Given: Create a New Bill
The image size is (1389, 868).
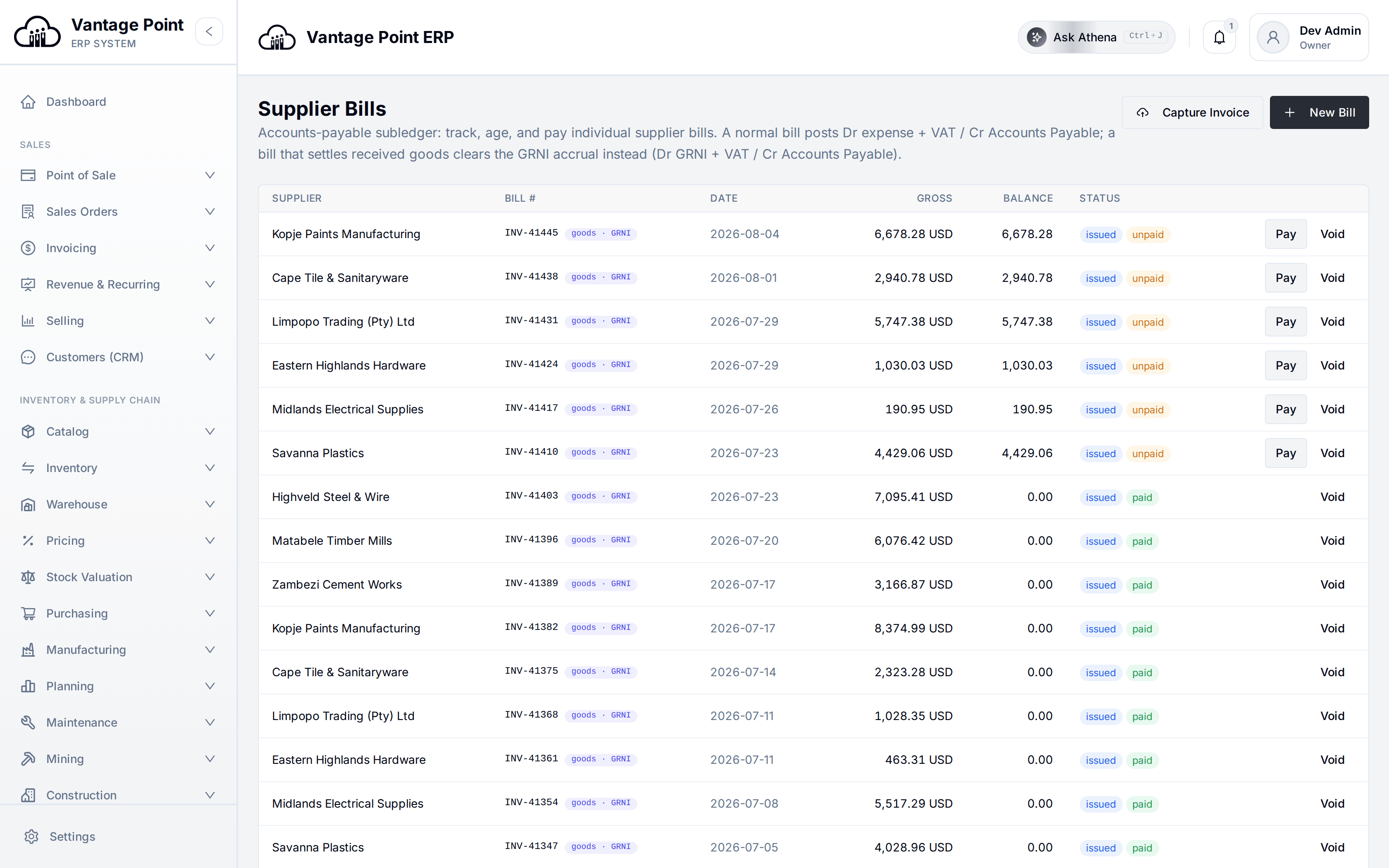Looking at the screenshot, I should coord(1319,112).
